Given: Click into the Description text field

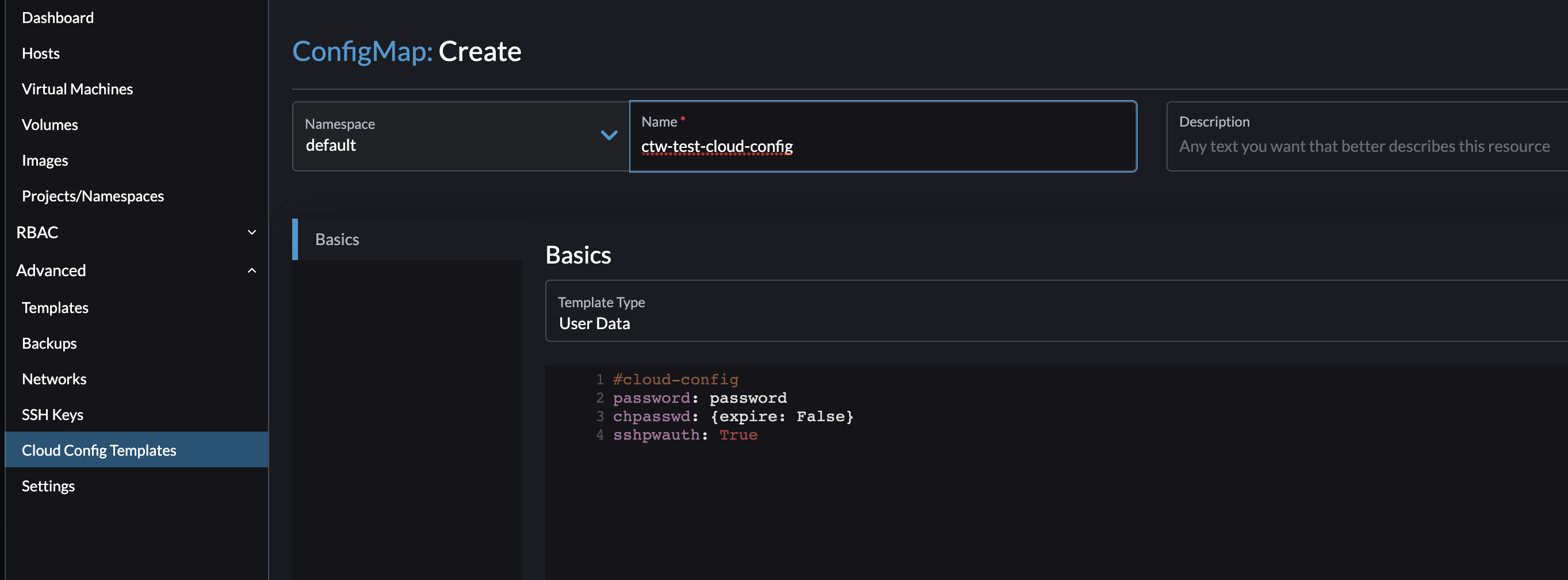Looking at the screenshot, I should 1363,147.
